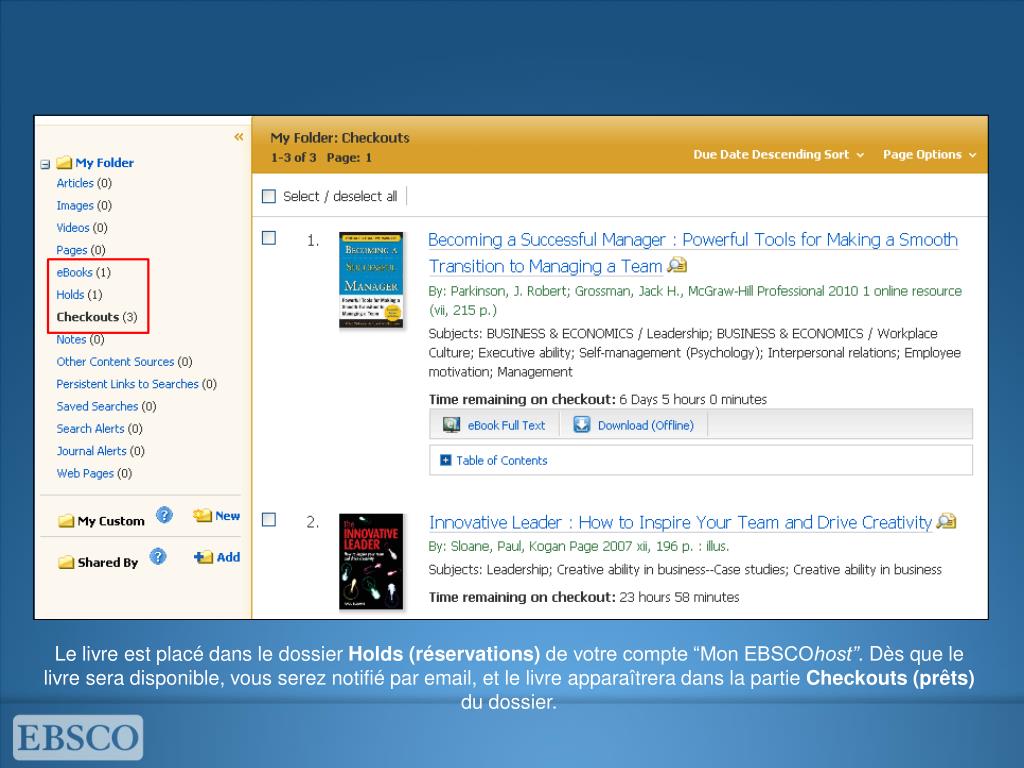
Task: Collapse the My Folder tree
Action: [45, 164]
